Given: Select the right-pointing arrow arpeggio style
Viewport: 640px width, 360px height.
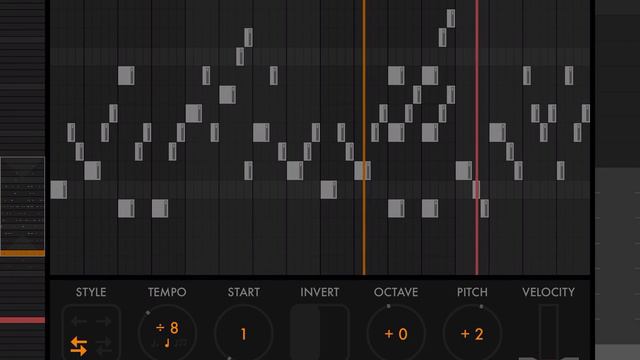Looking at the screenshot, I should click(x=103, y=322).
